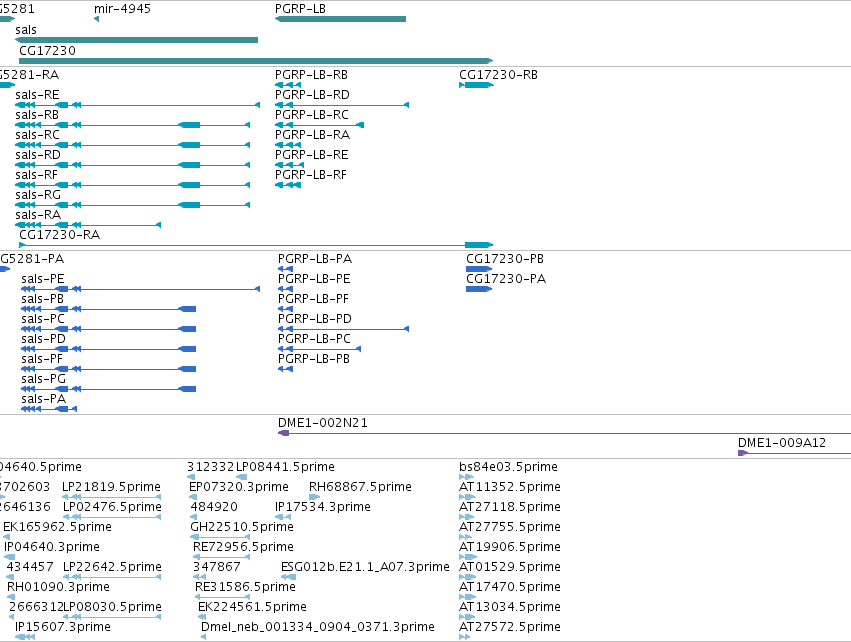Click the AT13034.5prime EST label
Screen dimensions: 851x642
click(x=510, y=607)
